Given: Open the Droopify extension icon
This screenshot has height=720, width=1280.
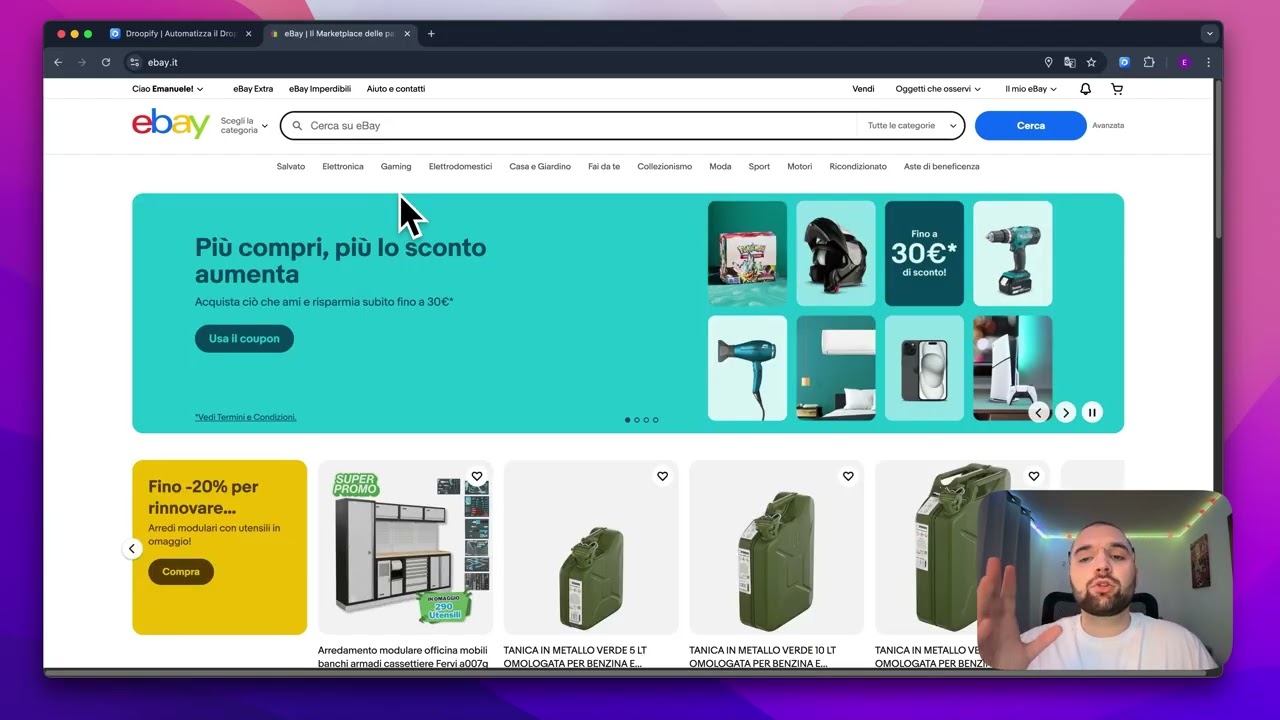Looking at the screenshot, I should [x=1124, y=62].
